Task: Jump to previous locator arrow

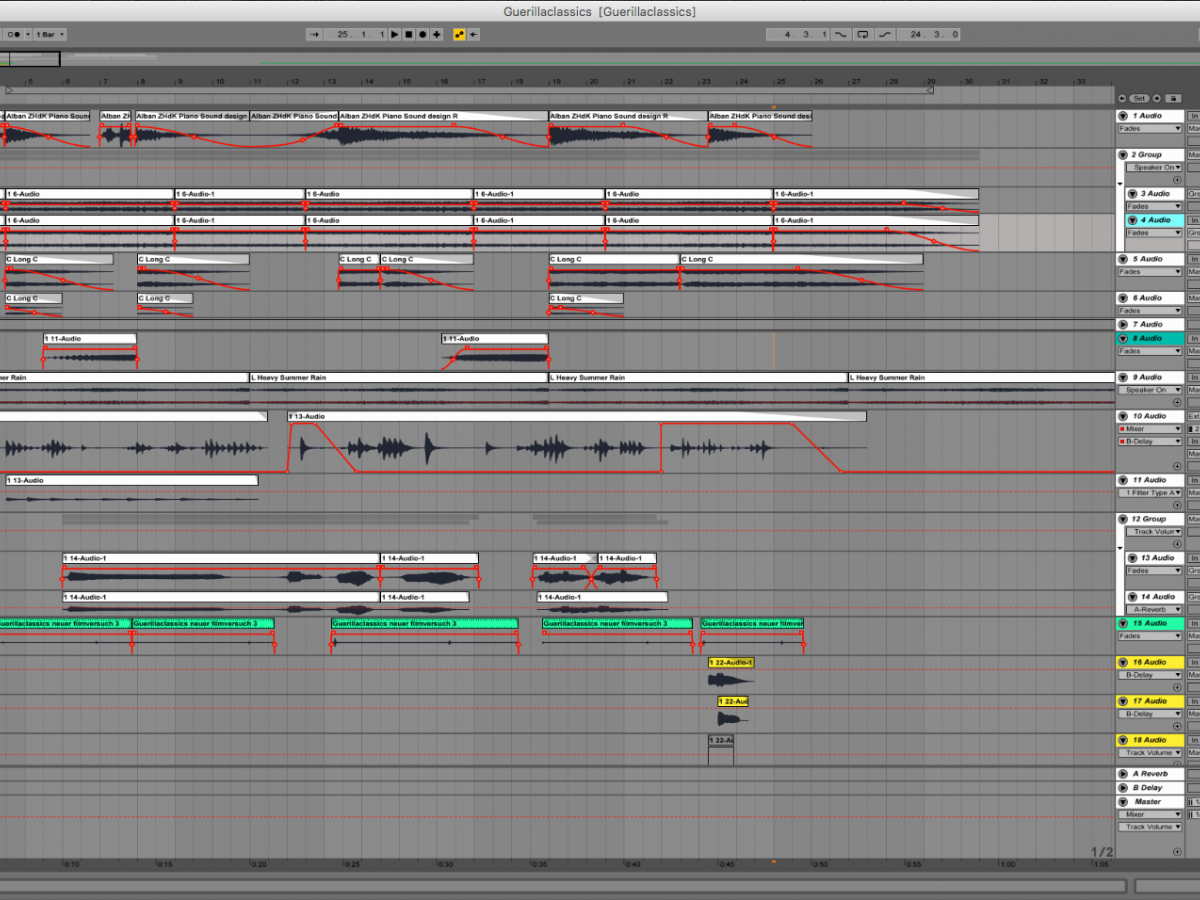Action: coord(1123,98)
